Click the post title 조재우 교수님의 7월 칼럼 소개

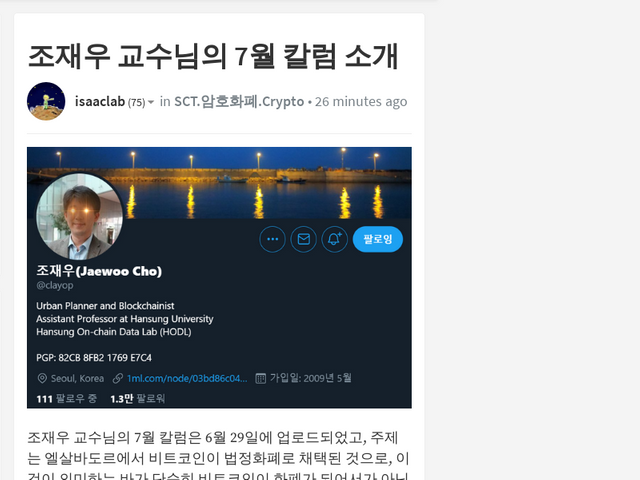click(213, 56)
